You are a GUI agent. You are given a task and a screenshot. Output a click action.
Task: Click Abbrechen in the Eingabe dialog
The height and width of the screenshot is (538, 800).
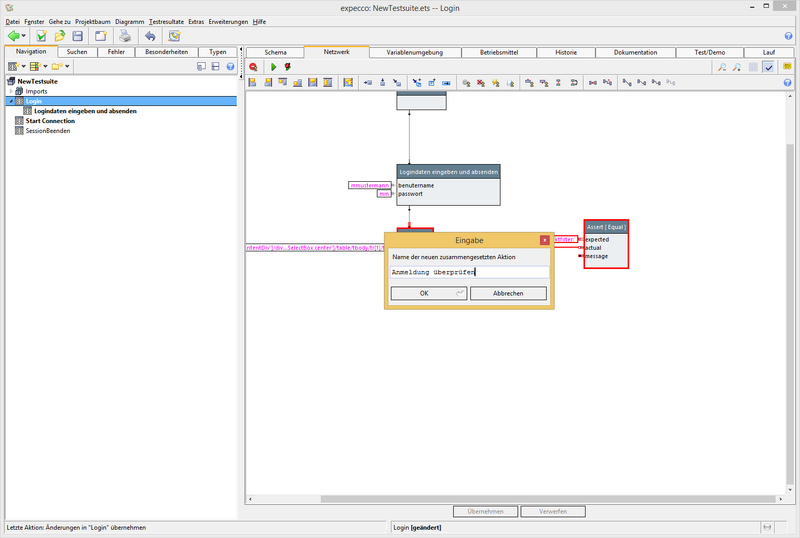508,293
